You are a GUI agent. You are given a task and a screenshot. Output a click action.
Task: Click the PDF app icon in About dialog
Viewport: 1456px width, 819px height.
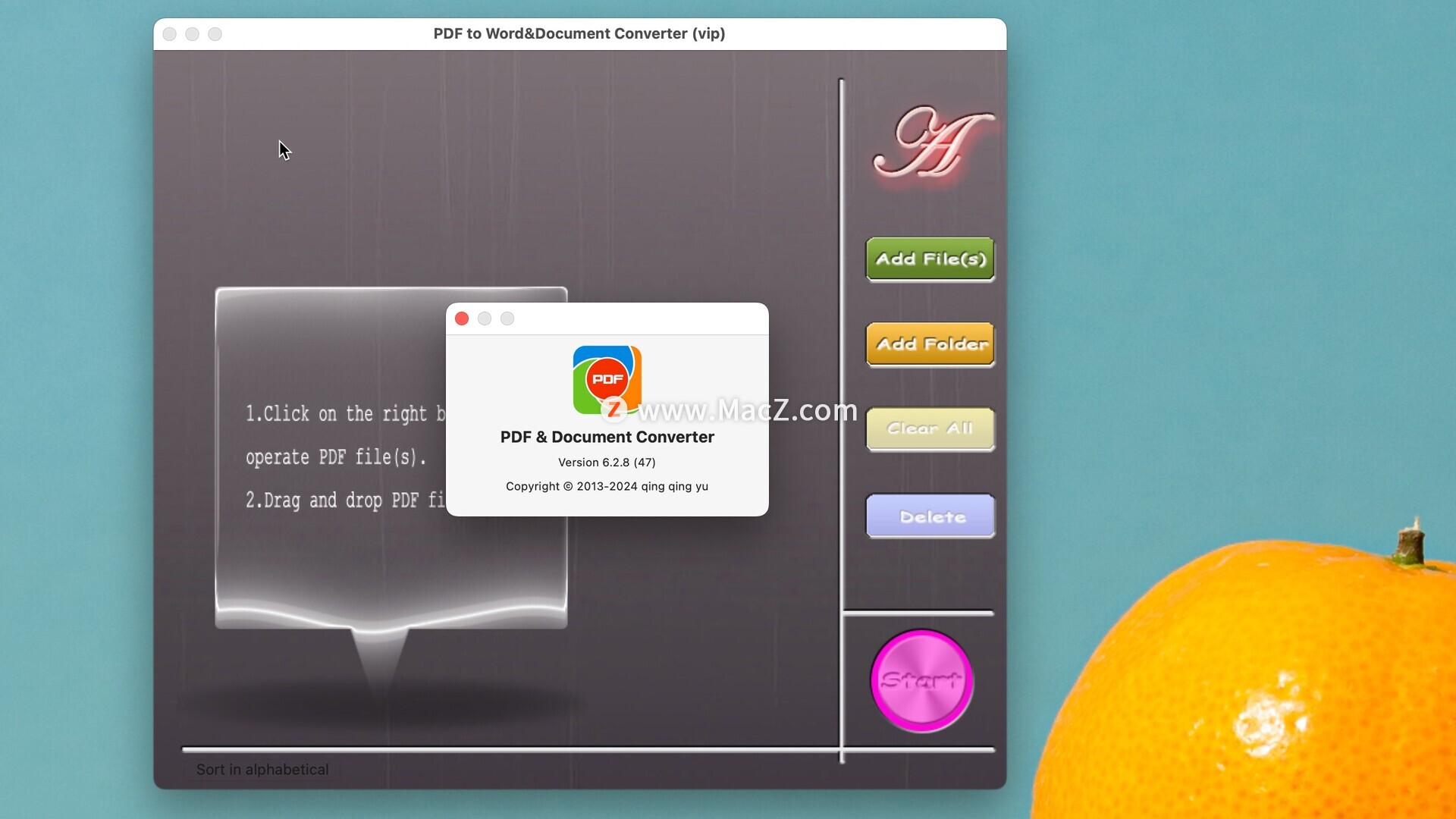[607, 380]
